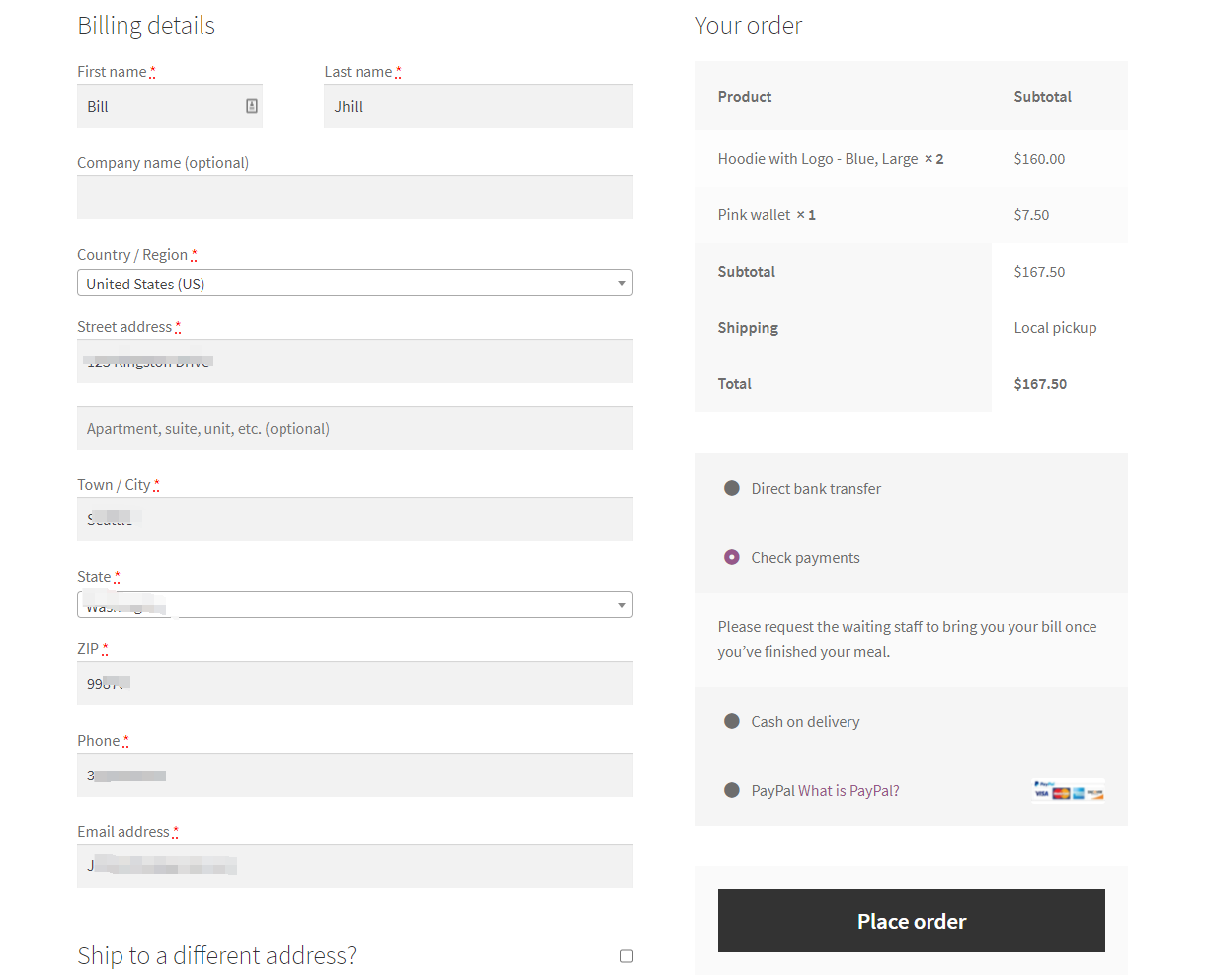Click the Apartment, suite, unit field
This screenshot has width=1212, height=980.
click(x=356, y=428)
